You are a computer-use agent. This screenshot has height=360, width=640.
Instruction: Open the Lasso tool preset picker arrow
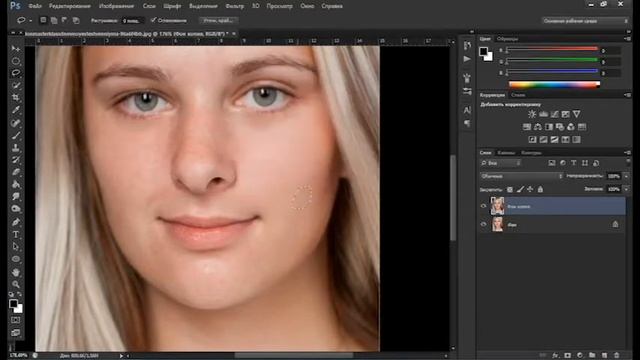coord(30,20)
